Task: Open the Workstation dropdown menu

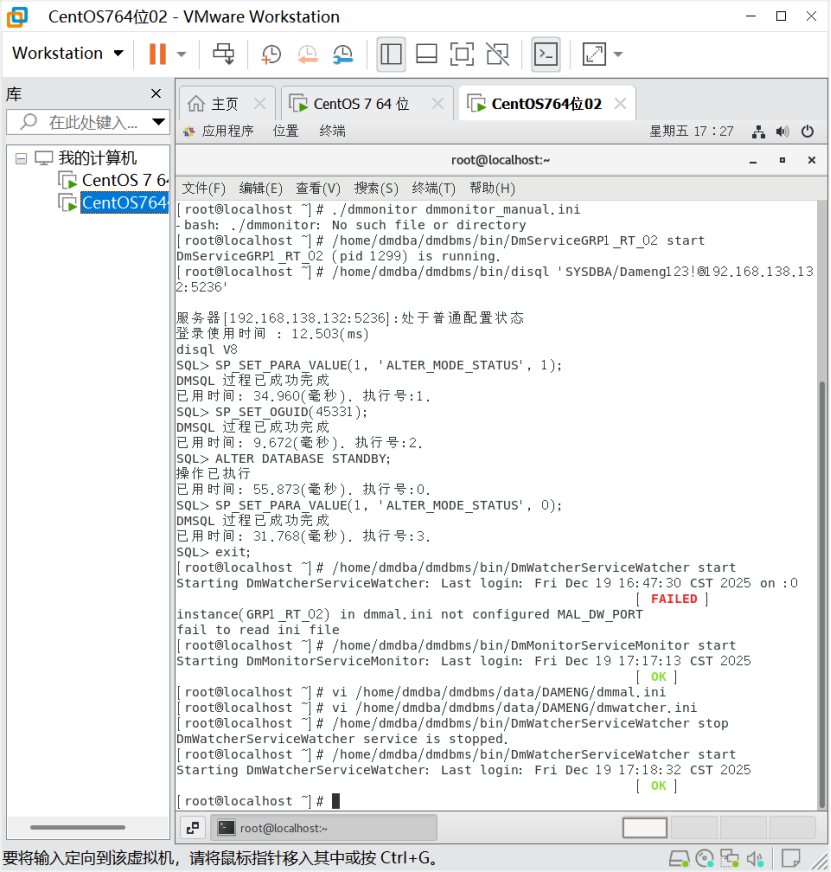Action: coord(67,53)
